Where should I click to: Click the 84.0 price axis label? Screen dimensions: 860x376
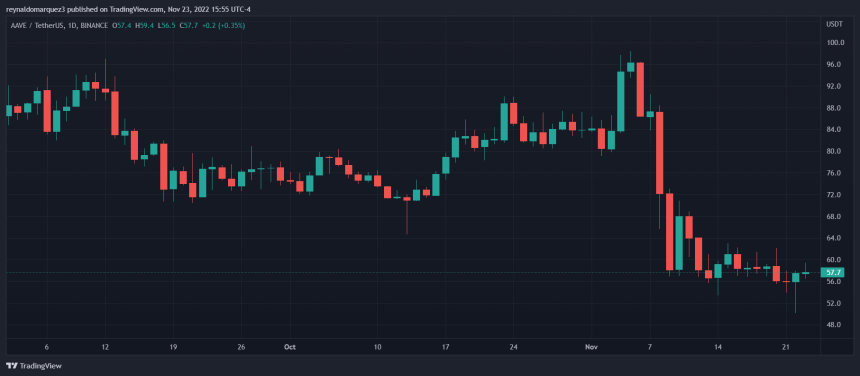(x=834, y=130)
